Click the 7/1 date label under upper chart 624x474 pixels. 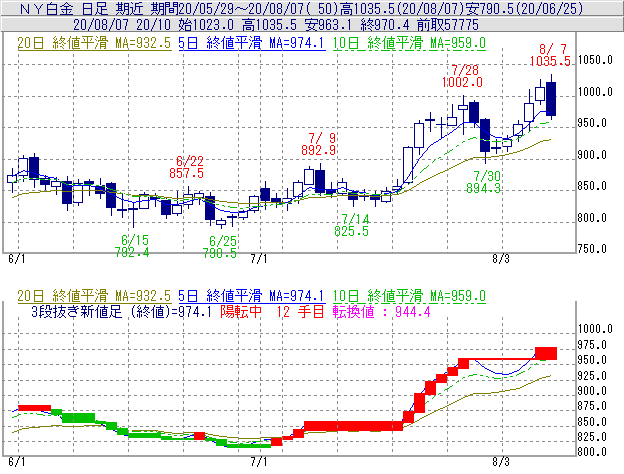pyautogui.click(x=259, y=259)
